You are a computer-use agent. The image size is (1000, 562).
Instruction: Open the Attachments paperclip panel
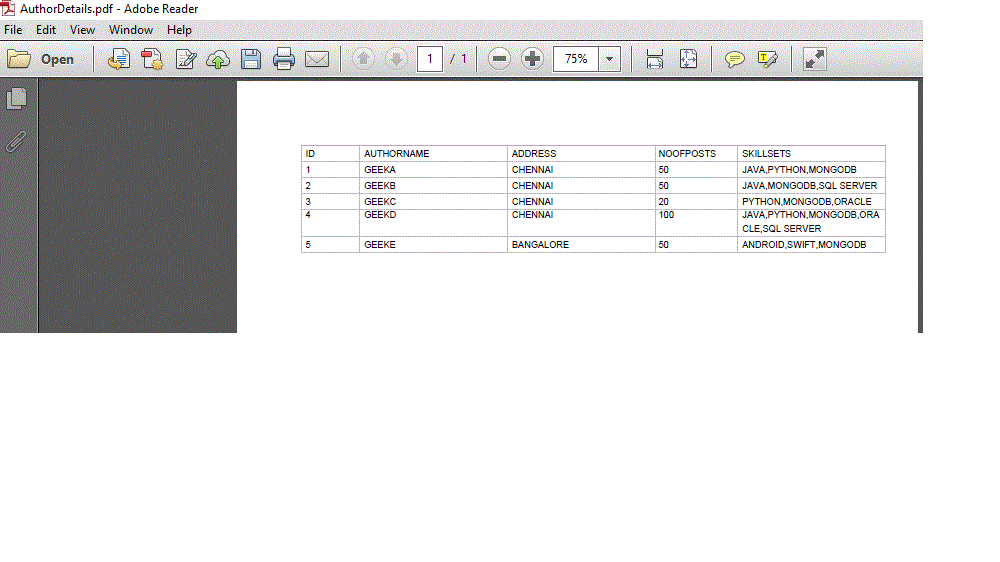tap(16, 142)
